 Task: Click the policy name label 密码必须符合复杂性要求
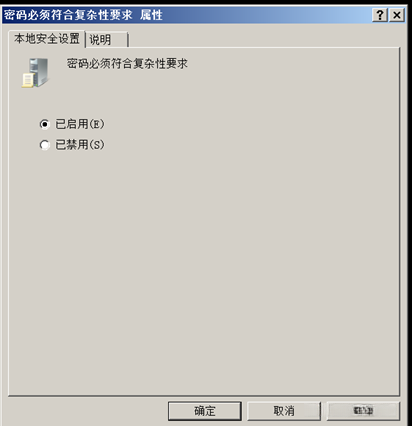pyautogui.click(x=127, y=63)
